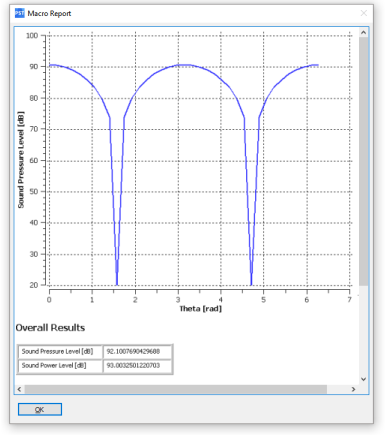The image size is (385, 436).
Task: Click the vertical scrollbar down arrow
Action: click(x=363, y=379)
